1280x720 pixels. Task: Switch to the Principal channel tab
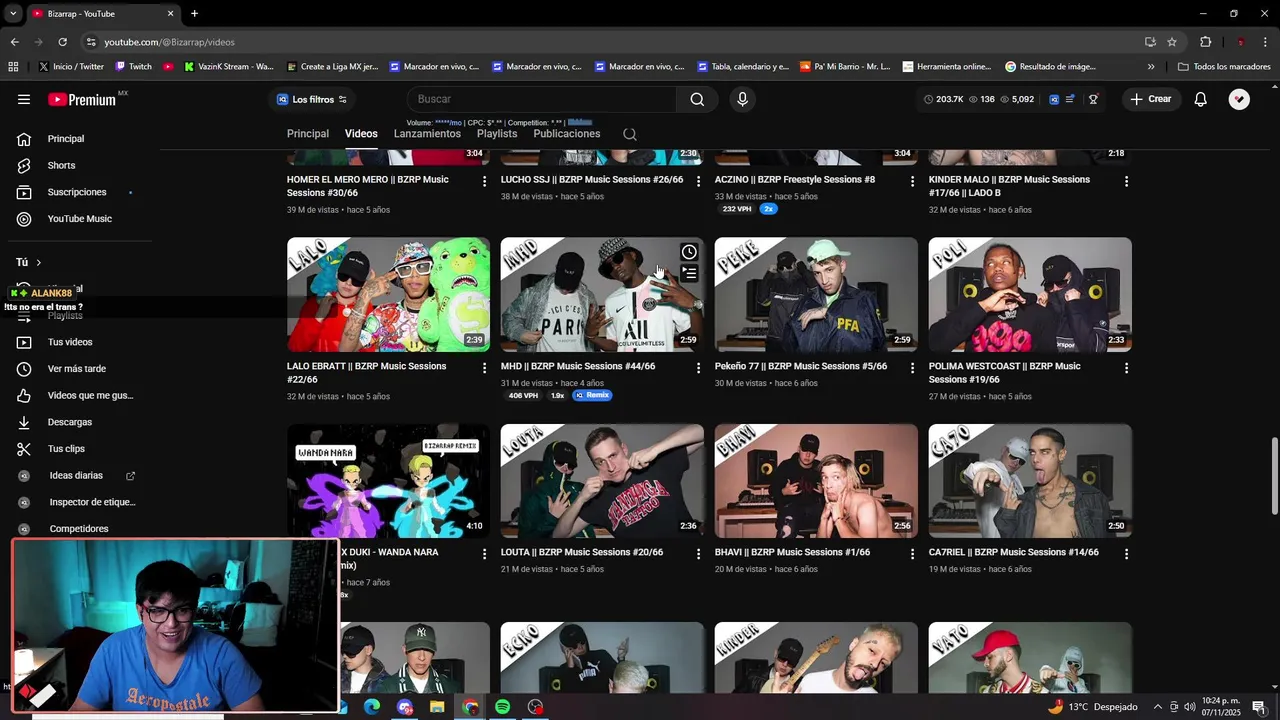[308, 134]
